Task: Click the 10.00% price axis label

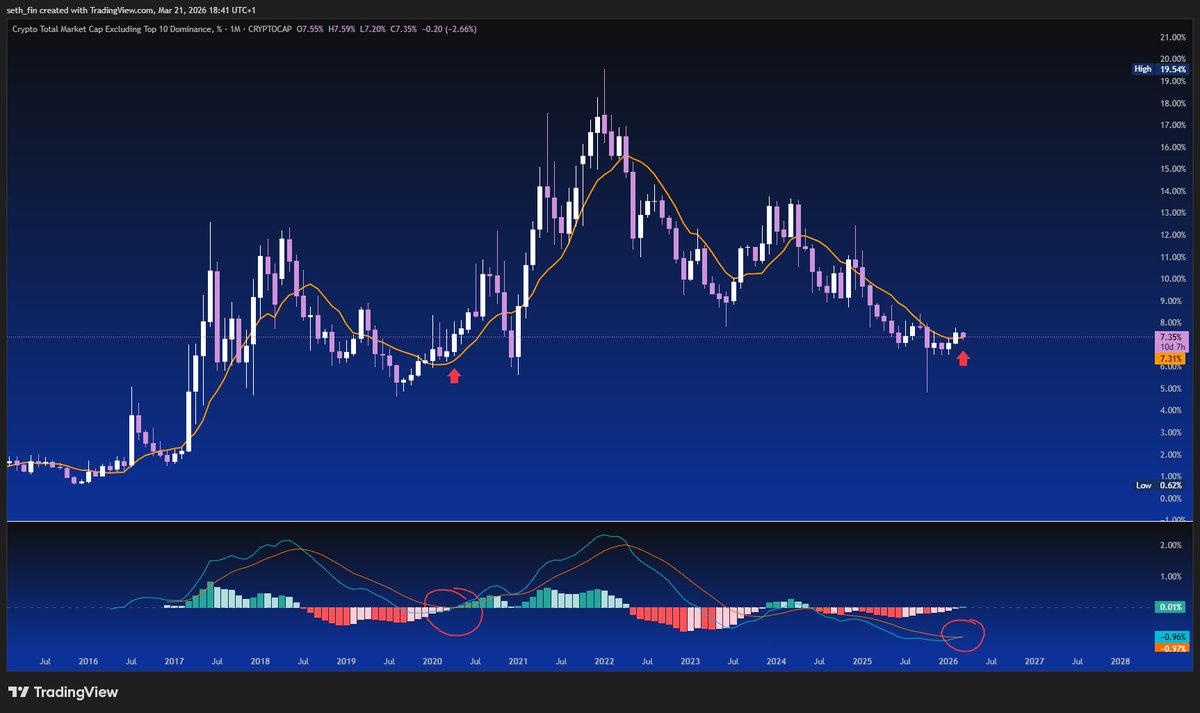Action: 1171,279
